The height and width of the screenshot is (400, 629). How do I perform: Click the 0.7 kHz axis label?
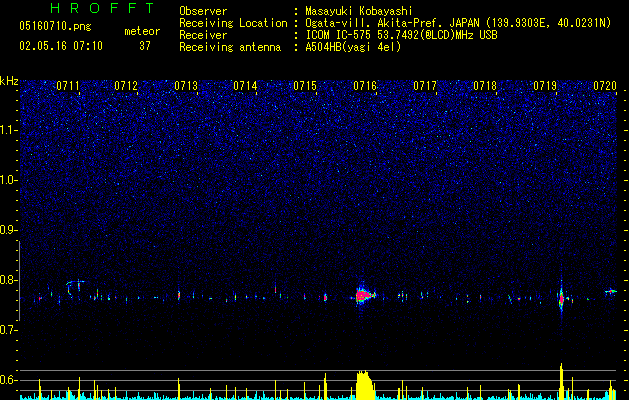9,330
